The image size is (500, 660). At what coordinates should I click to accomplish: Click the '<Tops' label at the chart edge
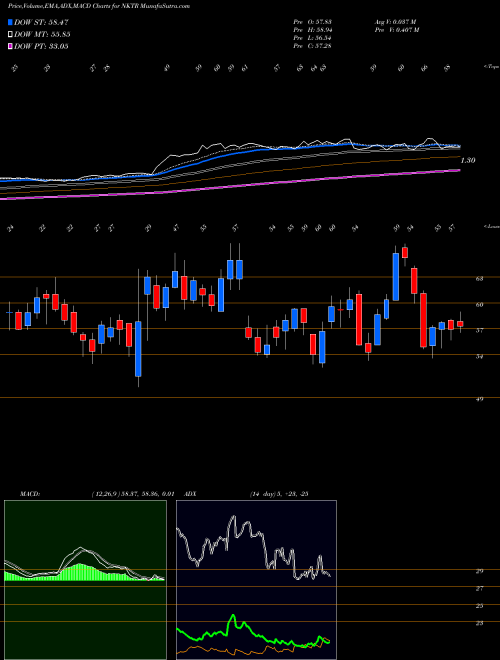tap(491, 67)
